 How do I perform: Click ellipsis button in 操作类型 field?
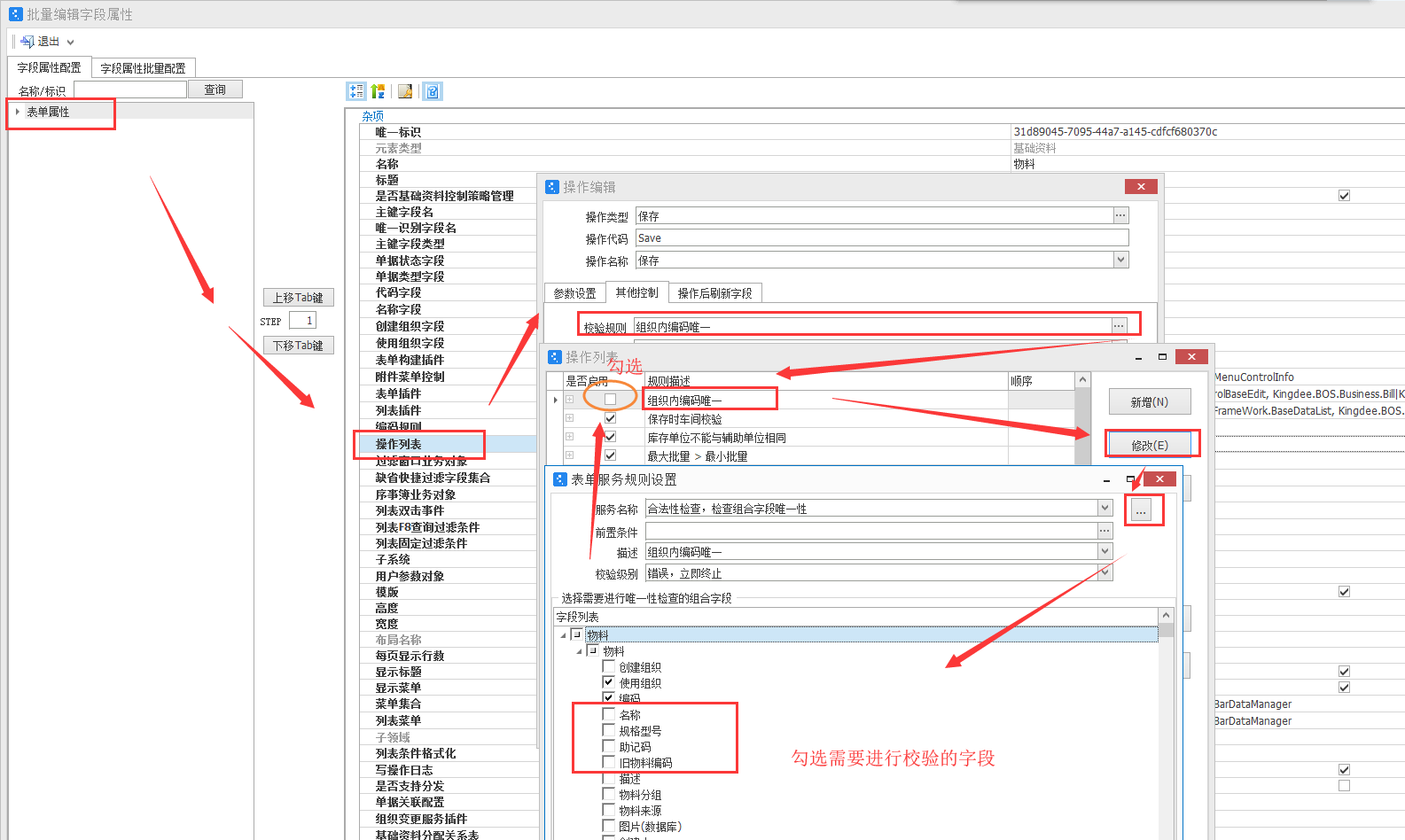(1120, 215)
